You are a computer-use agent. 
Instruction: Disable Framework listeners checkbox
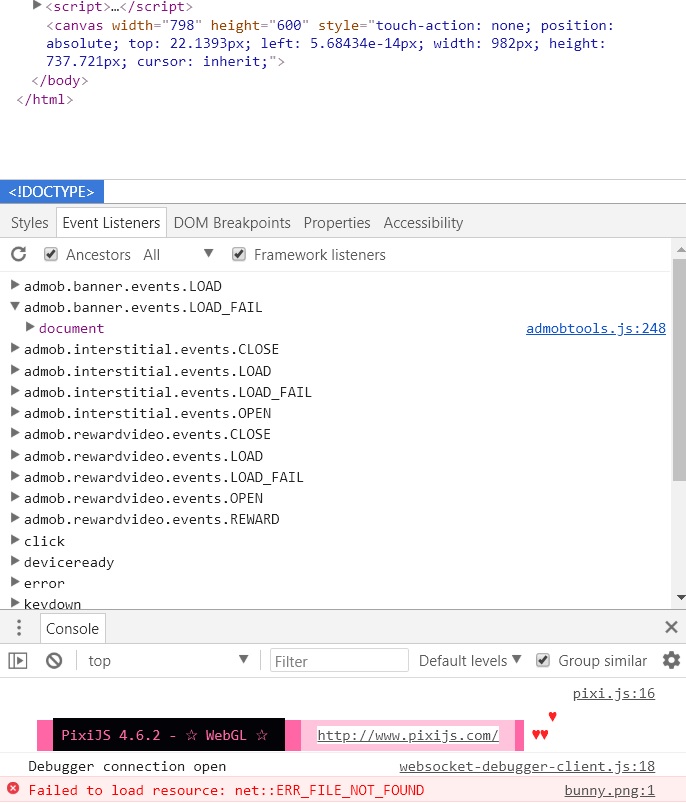coord(239,254)
